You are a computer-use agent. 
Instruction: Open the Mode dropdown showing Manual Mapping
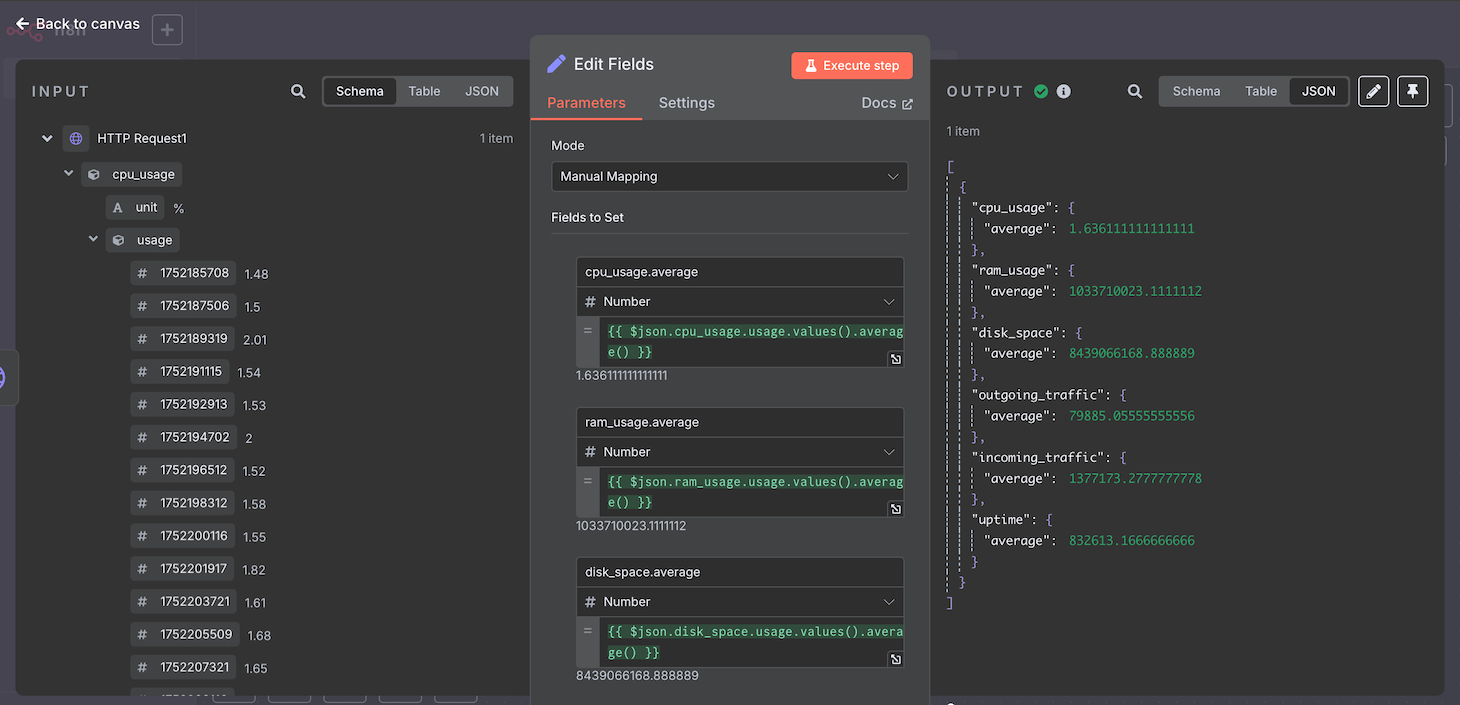pyautogui.click(x=729, y=176)
